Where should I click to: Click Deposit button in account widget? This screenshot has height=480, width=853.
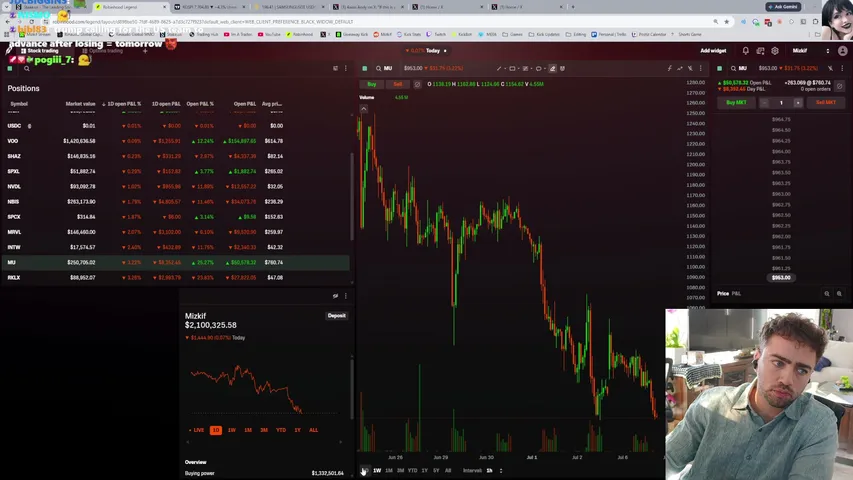click(x=336, y=316)
